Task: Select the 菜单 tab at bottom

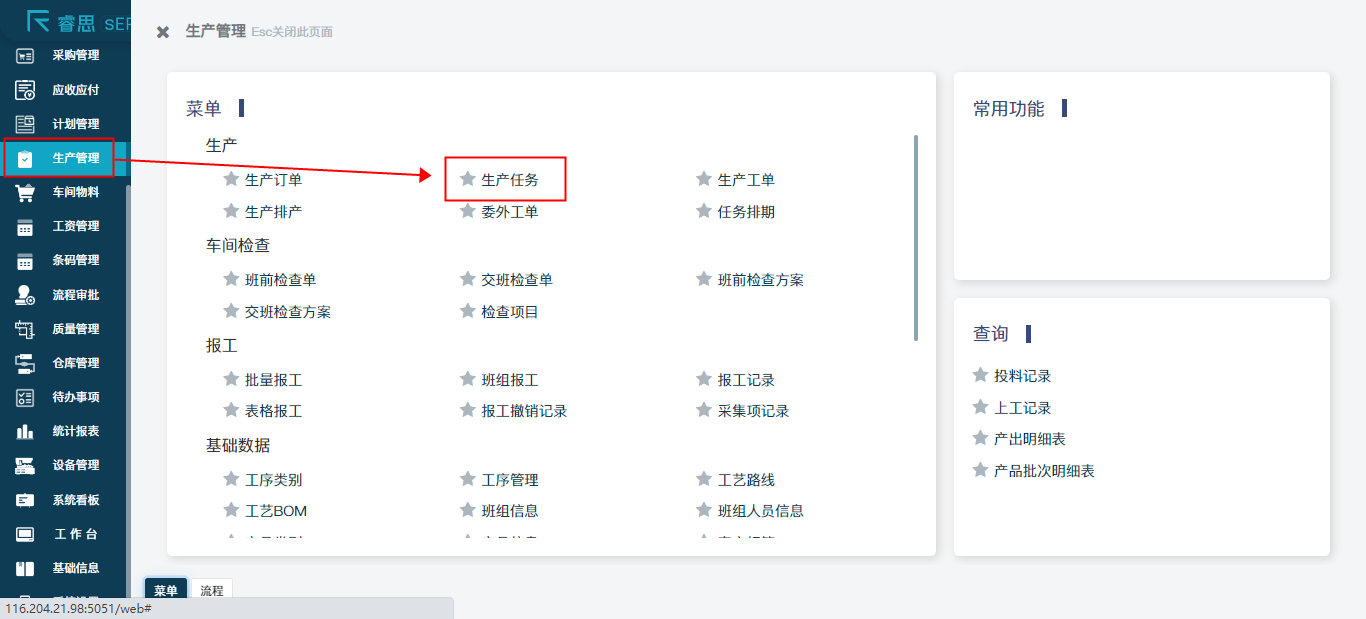Action: pyautogui.click(x=166, y=591)
